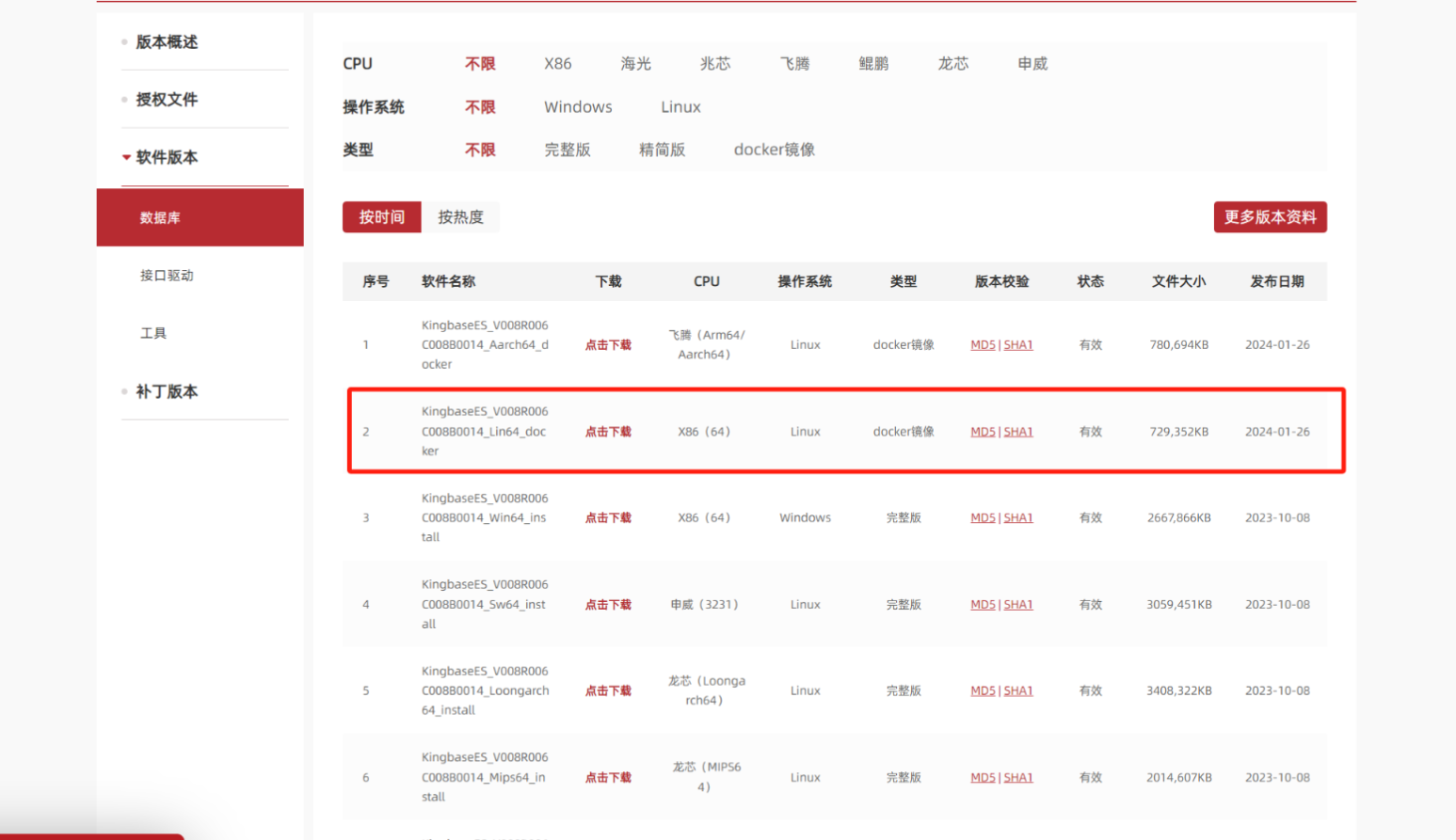Screen dimensions: 1456x840
Task: Open MD5 checksum for the Win64_install row
Action: point(983,518)
